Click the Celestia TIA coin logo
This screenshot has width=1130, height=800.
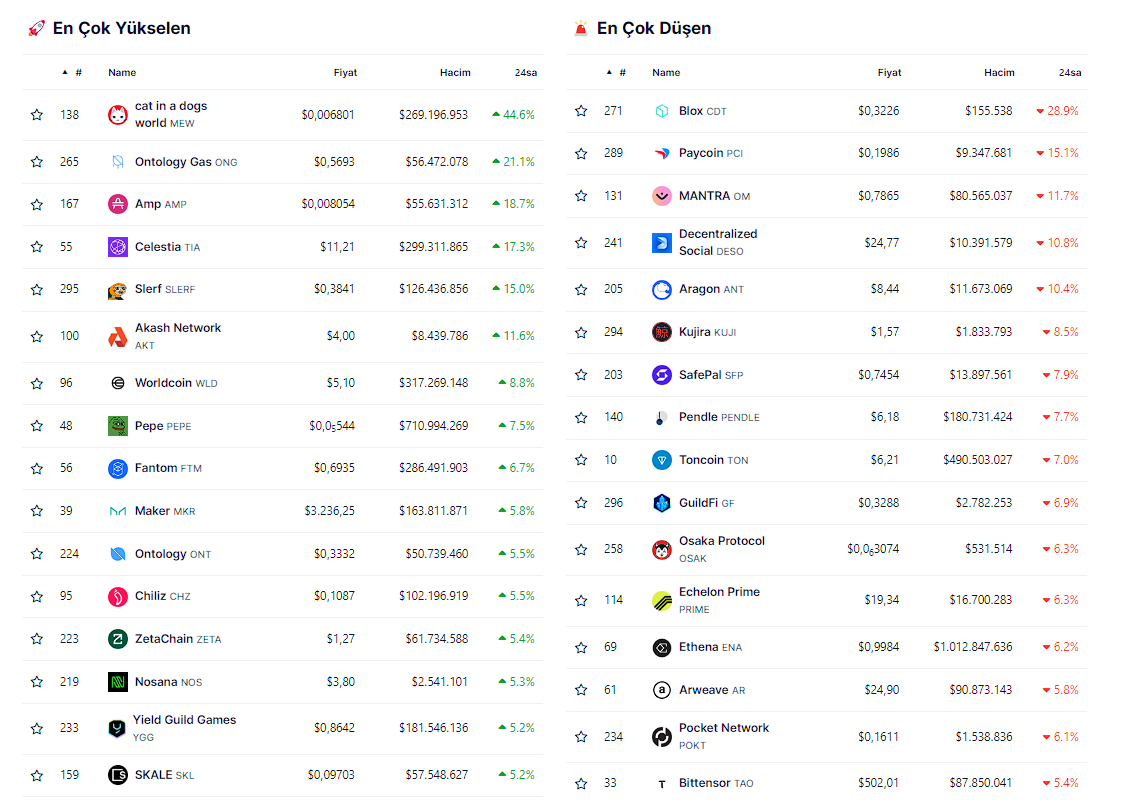118,247
